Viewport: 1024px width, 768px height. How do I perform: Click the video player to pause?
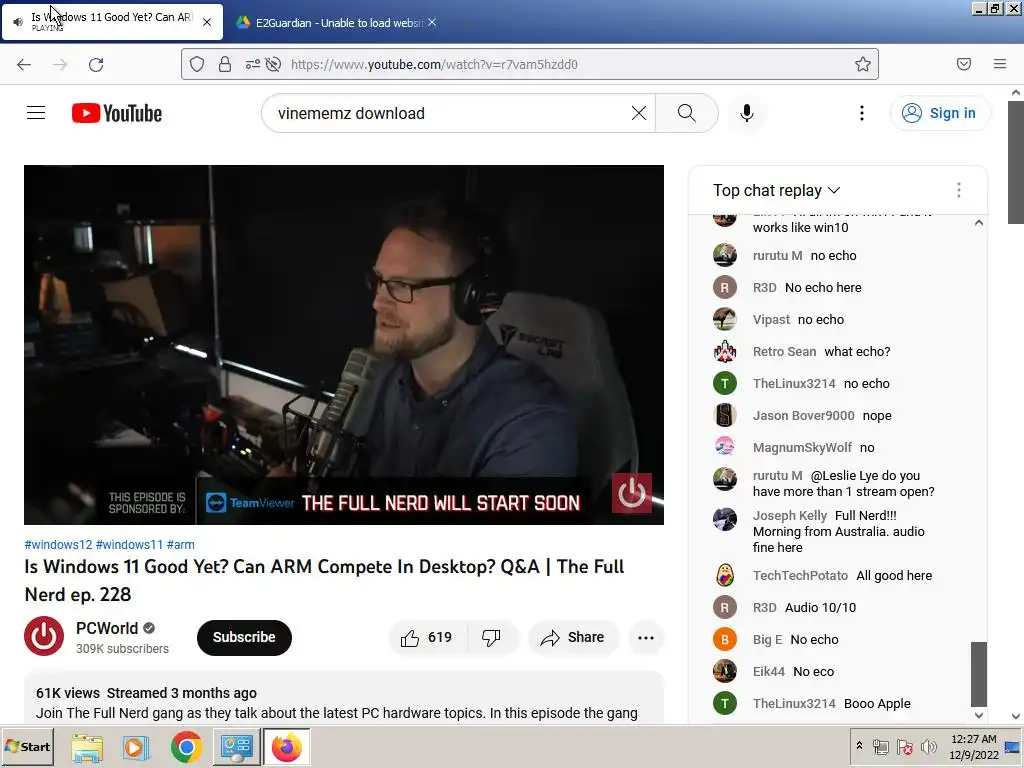click(x=344, y=345)
